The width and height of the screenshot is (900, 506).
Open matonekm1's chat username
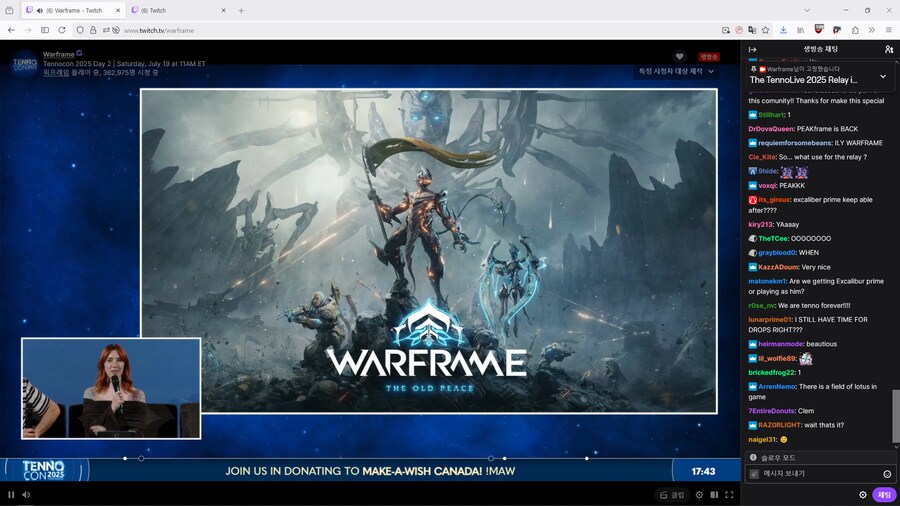pyautogui.click(x=767, y=281)
